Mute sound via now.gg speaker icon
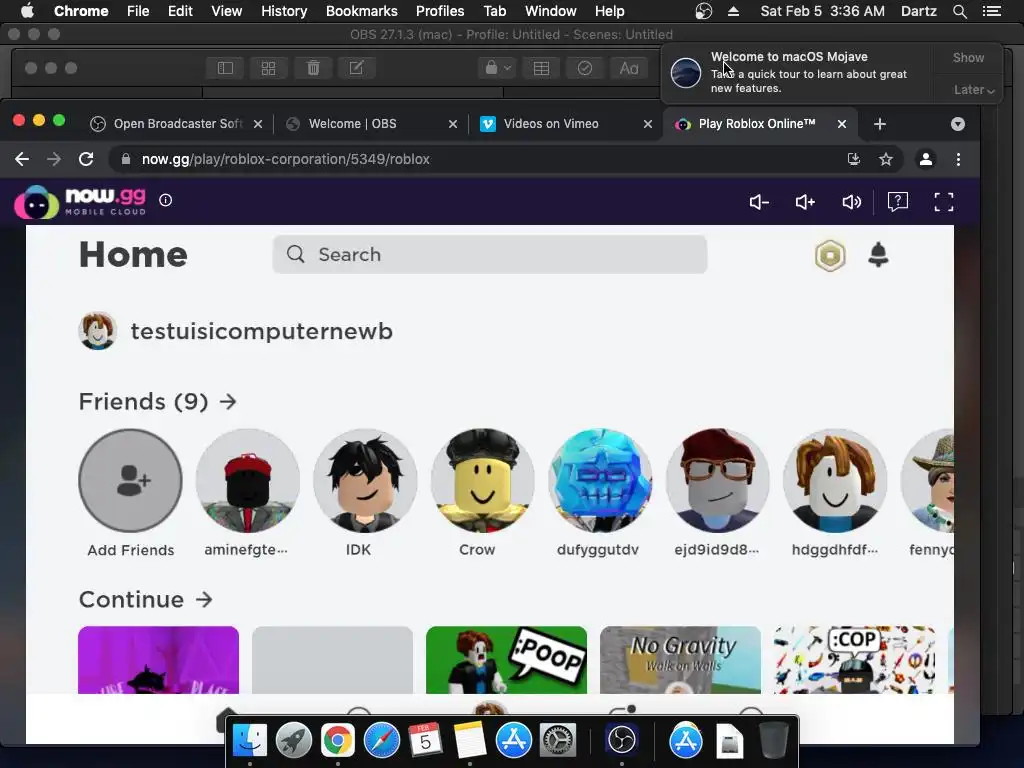1024x768 pixels. [852, 202]
